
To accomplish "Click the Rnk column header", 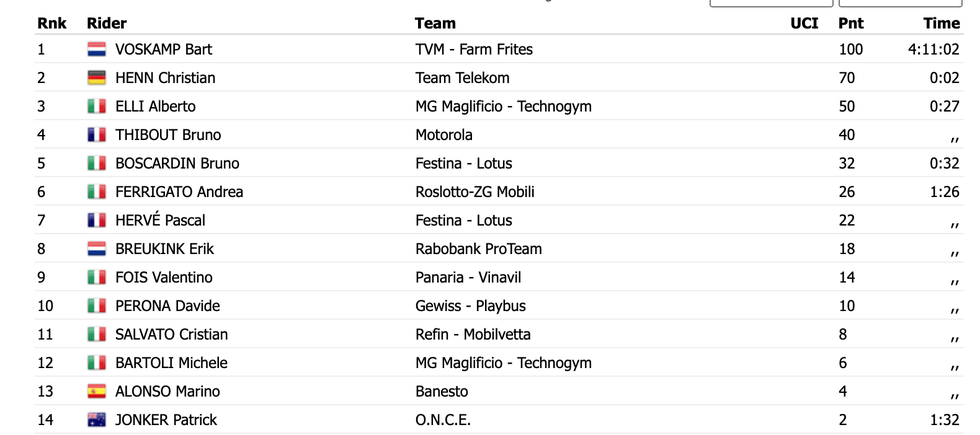I will (x=52, y=24).
